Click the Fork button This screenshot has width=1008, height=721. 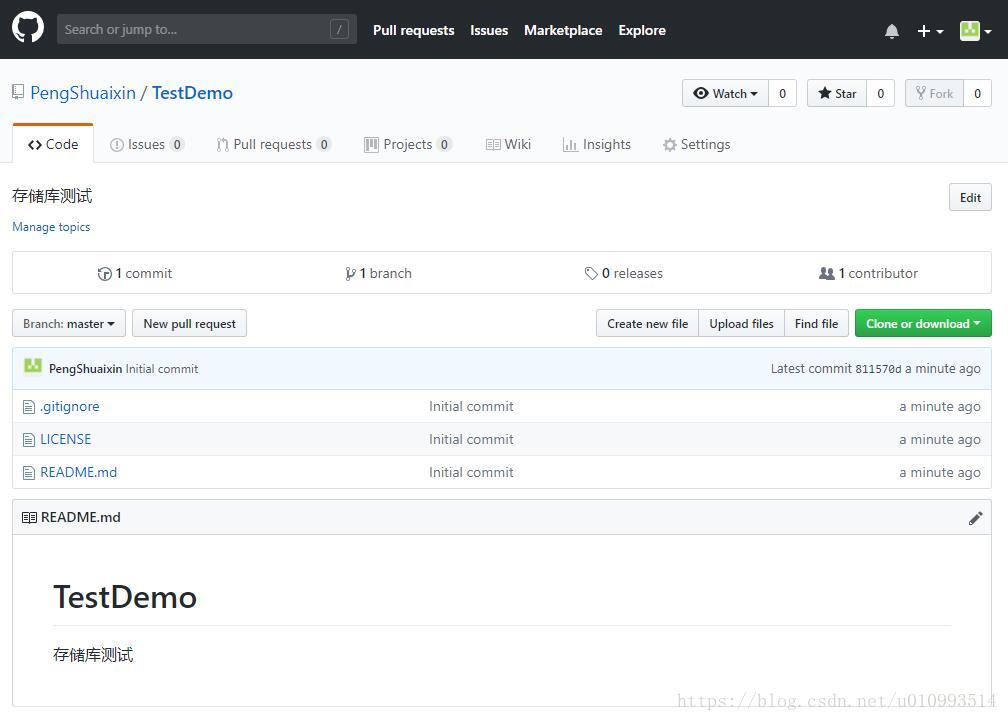point(934,93)
